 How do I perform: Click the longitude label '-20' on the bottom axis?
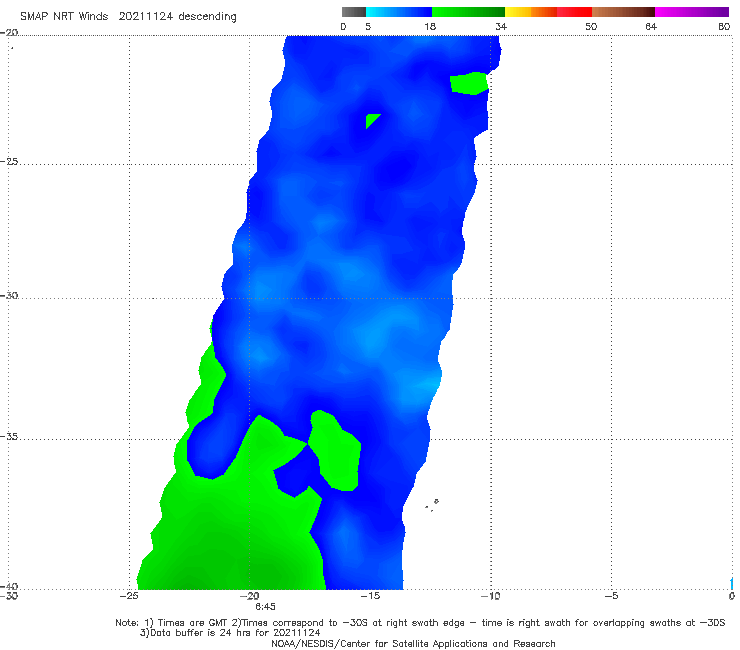(x=250, y=596)
